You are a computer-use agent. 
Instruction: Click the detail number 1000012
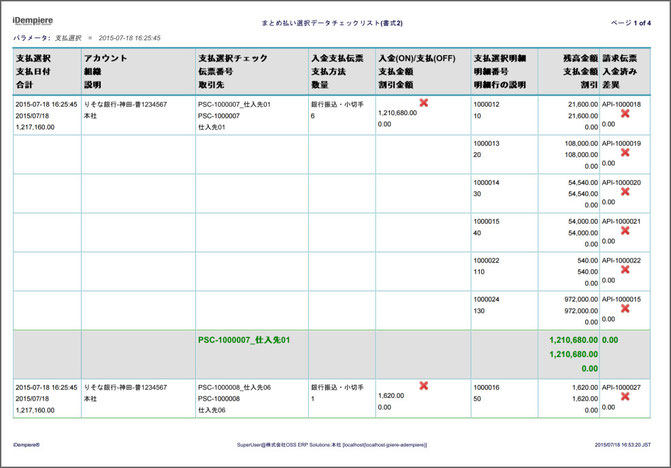pyautogui.click(x=487, y=104)
